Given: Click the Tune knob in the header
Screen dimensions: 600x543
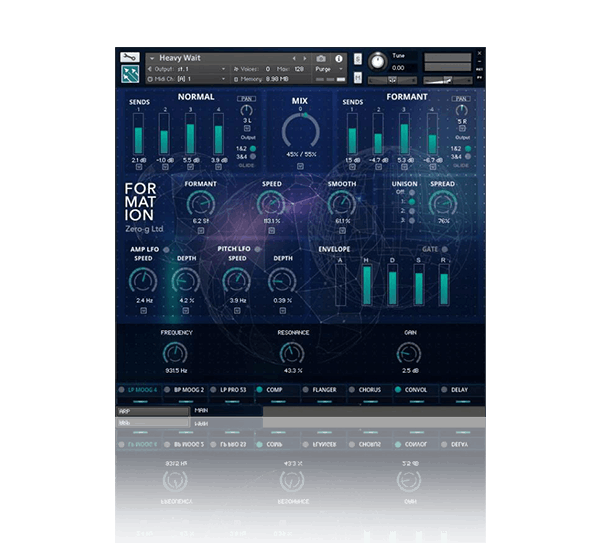Looking at the screenshot, I should point(378,61).
